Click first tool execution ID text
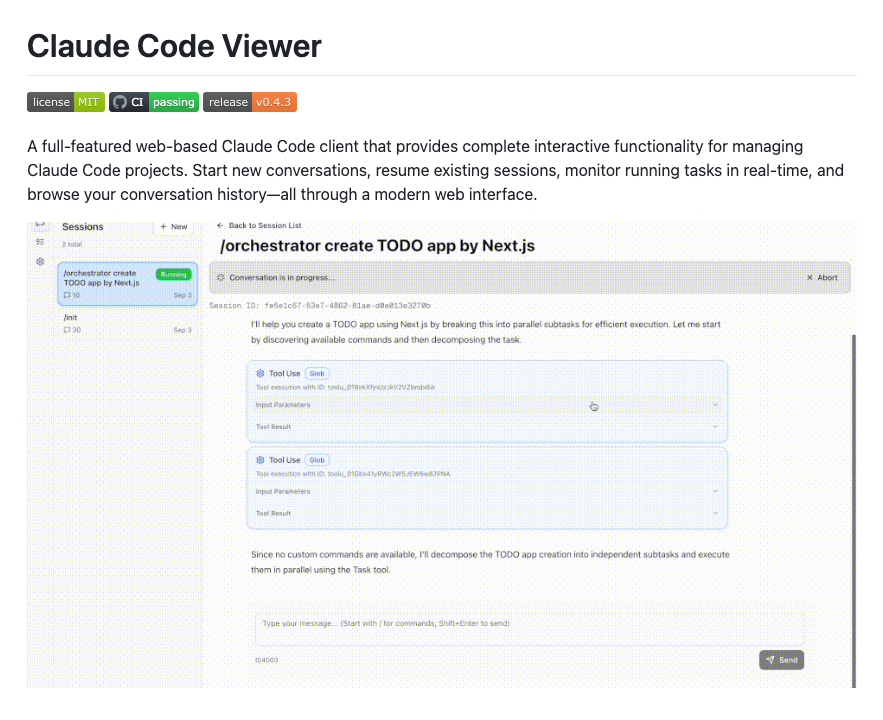The width and height of the screenshot is (883, 720). [345, 387]
